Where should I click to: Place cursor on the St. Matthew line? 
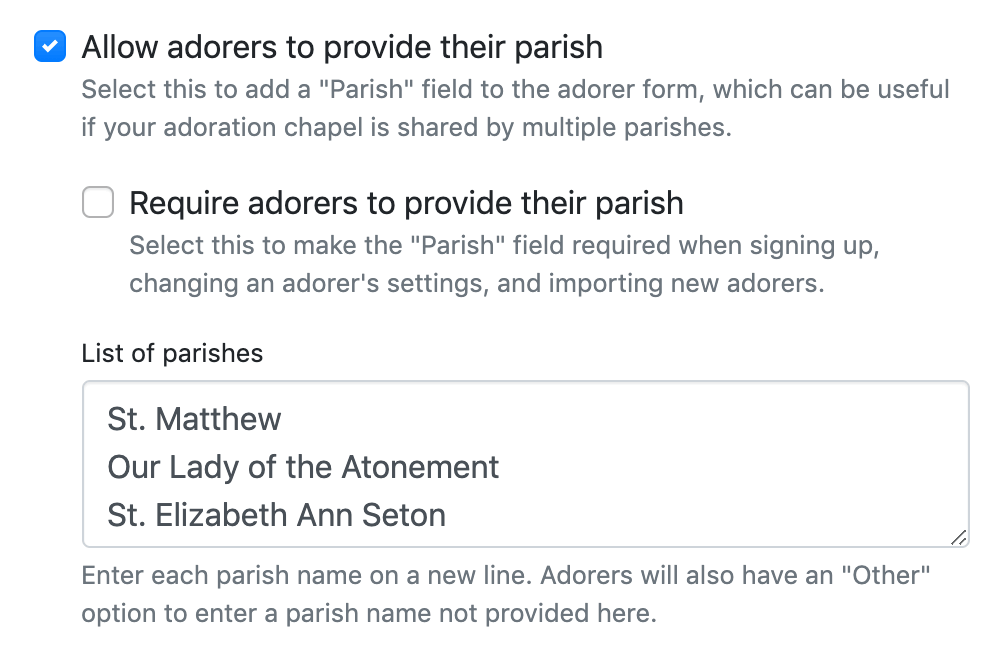click(x=195, y=418)
